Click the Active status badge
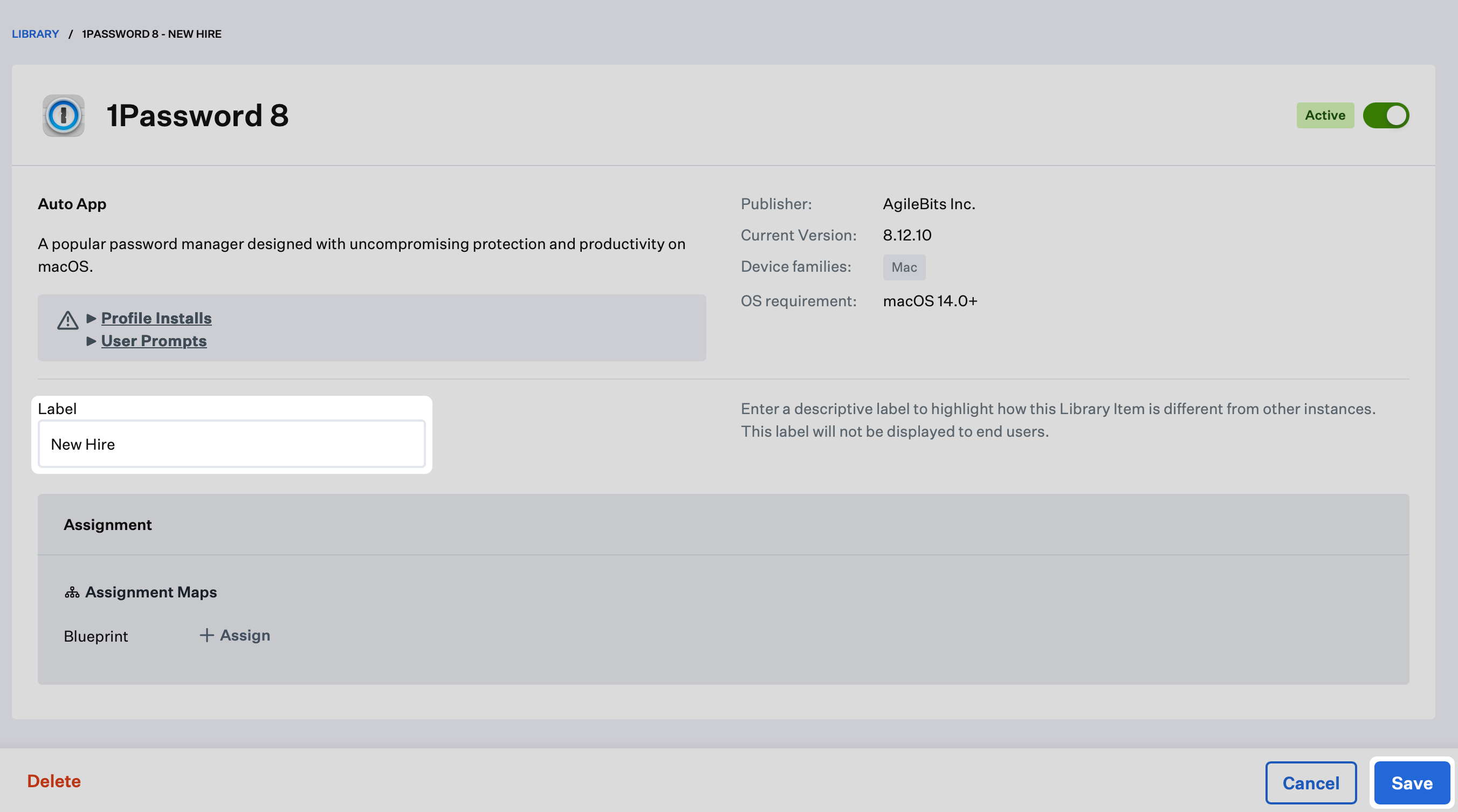 [1325, 115]
